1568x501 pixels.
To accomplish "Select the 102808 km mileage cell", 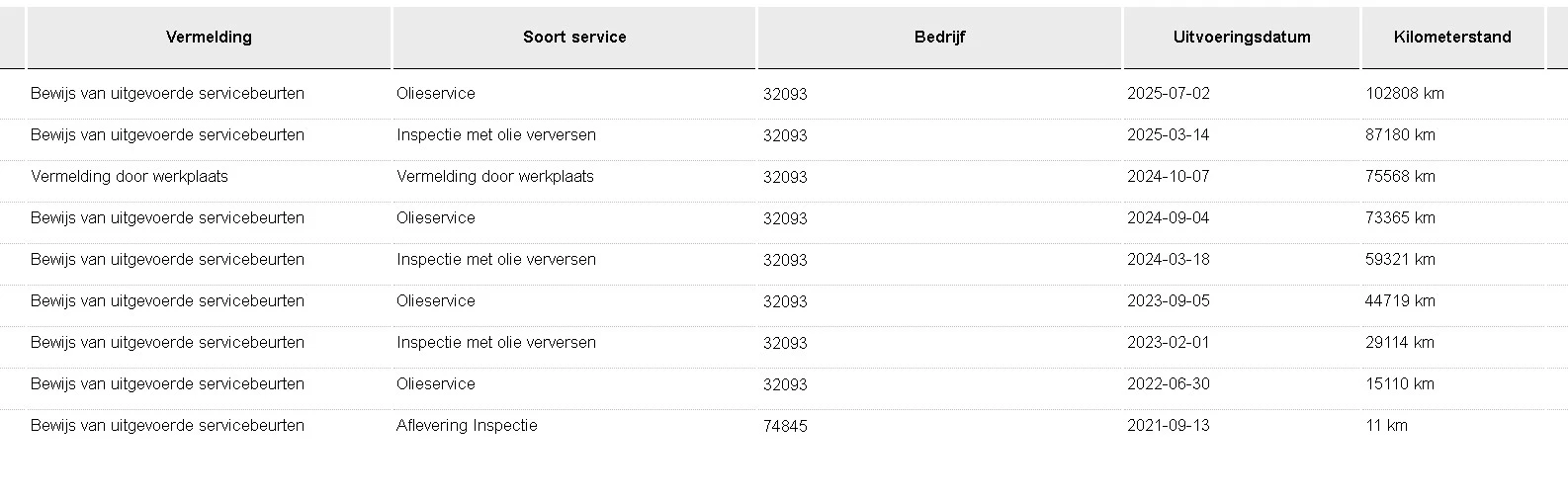I will click(1404, 94).
